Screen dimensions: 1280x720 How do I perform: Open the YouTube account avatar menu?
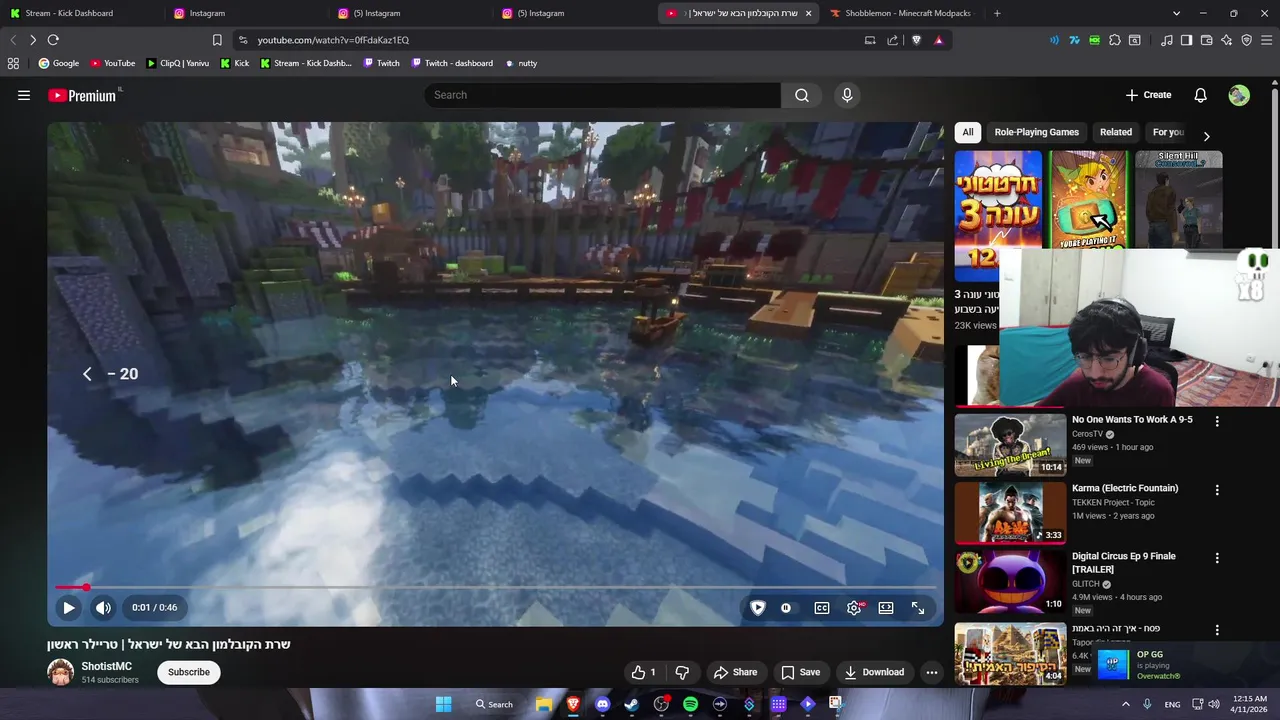coord(1239,95)
